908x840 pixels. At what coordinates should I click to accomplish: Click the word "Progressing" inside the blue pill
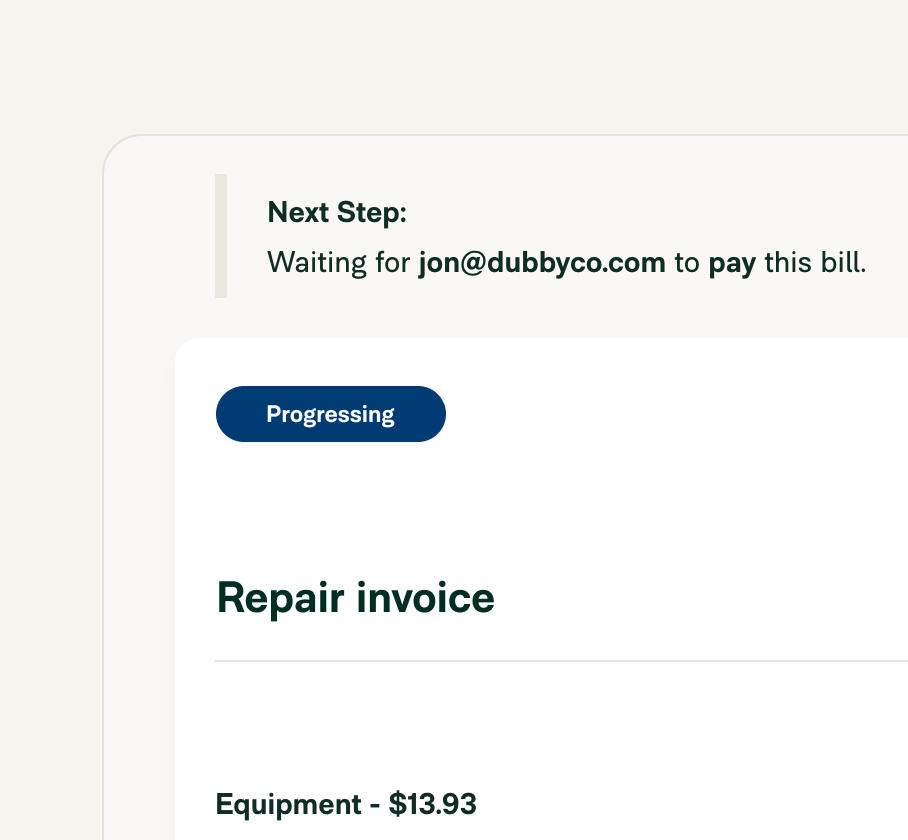[330, 414]
